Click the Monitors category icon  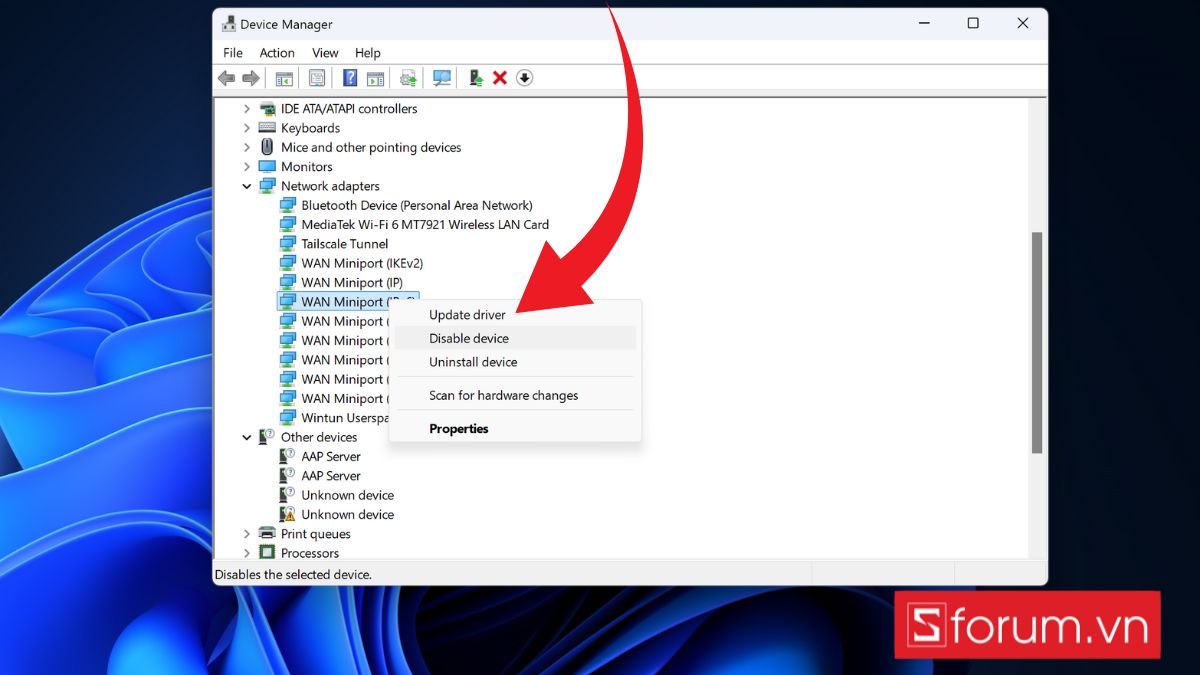click(267, 166)
